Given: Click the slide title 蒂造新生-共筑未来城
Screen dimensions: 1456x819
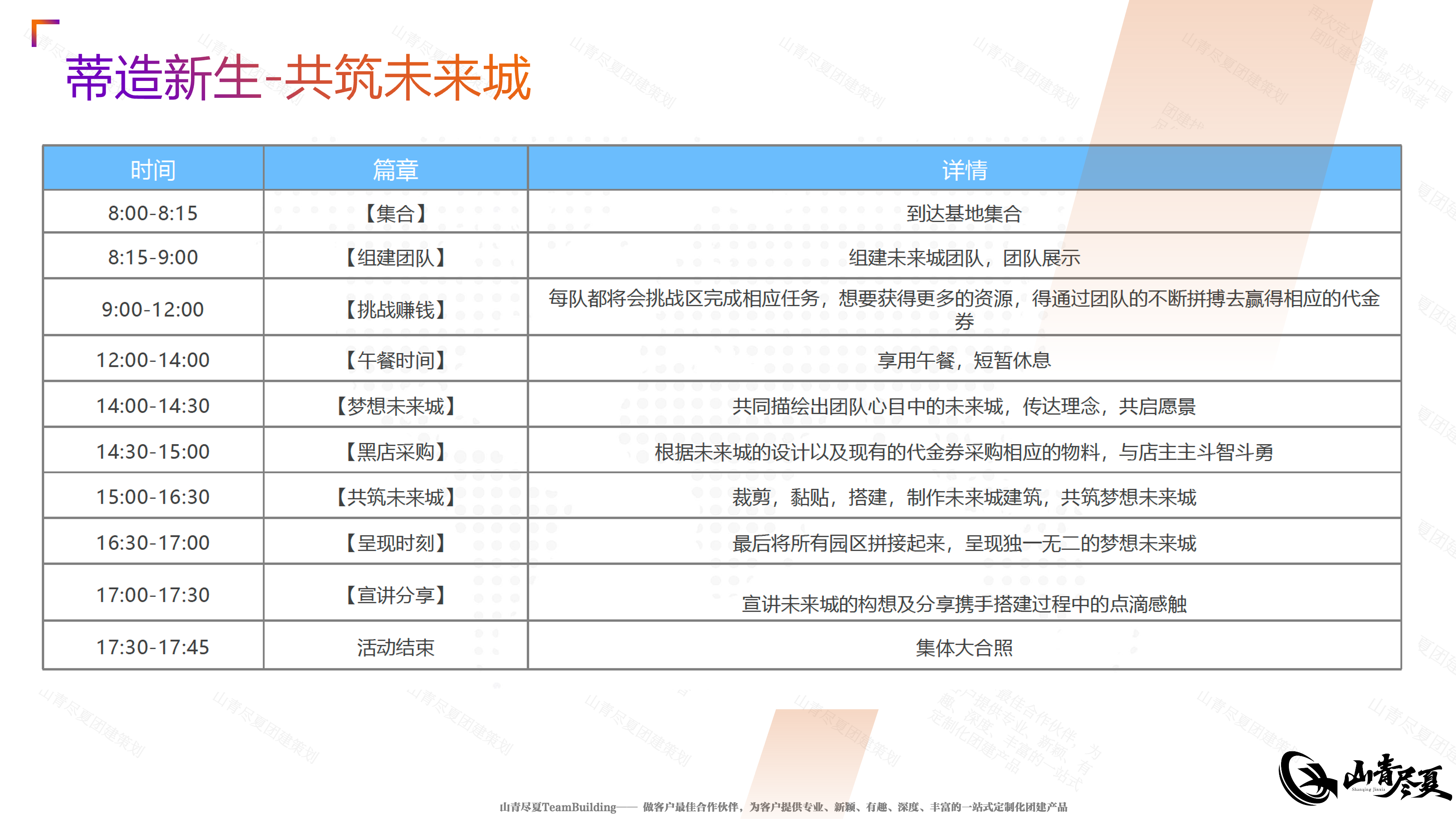Looking at the screenshot, I should tap(298, 78).
